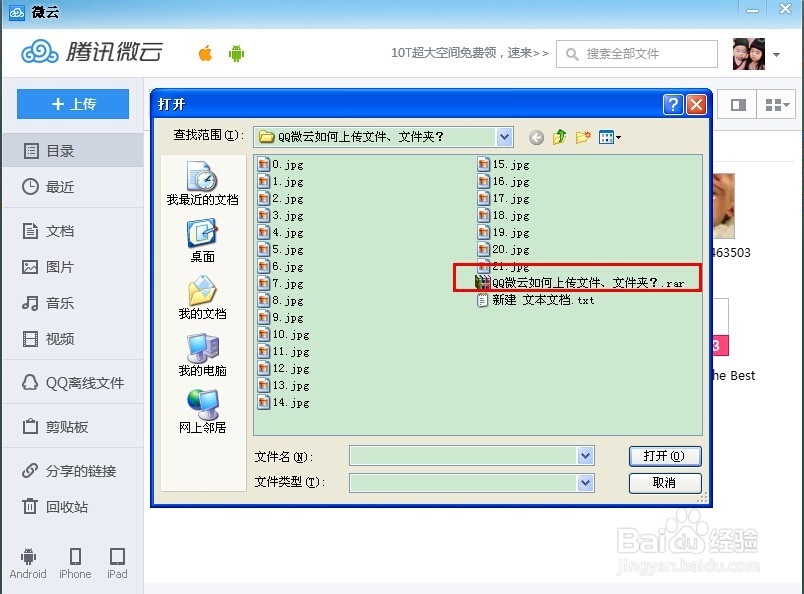Open the view menu icon in dialog
Viewport: 804px width, 594px height.
point(610,137)
